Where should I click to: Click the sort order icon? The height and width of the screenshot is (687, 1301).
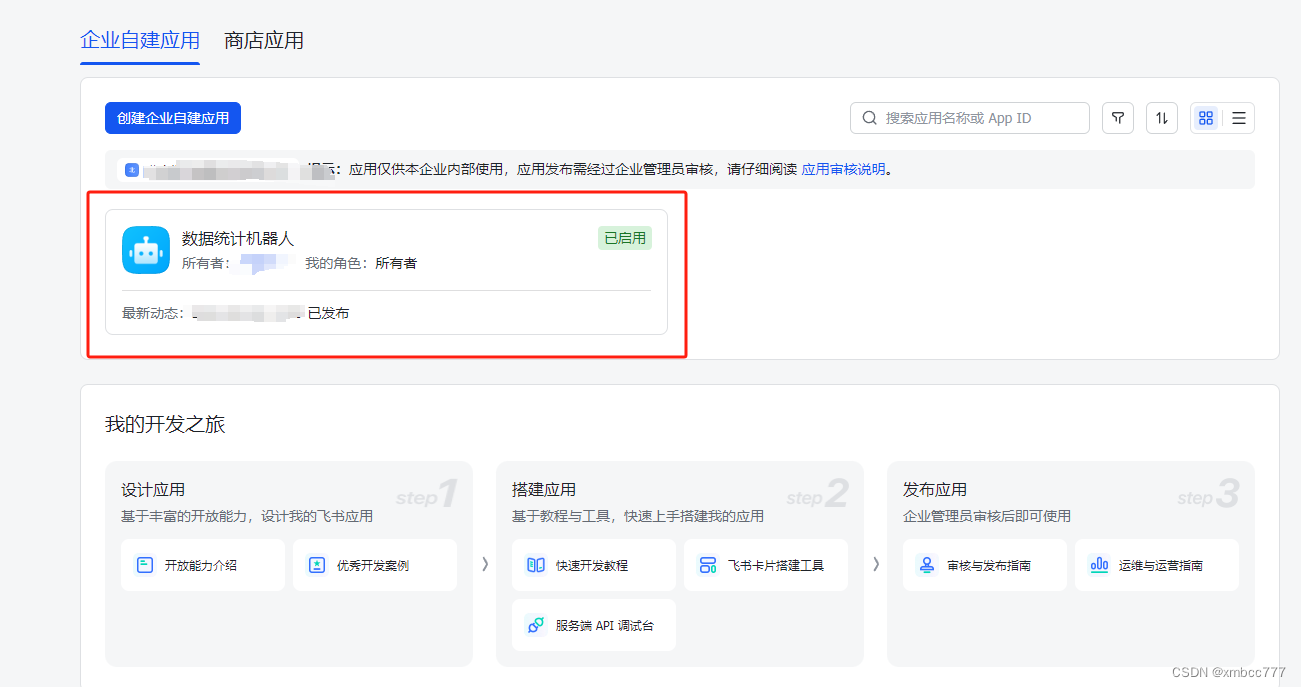[x=1161, y=117]
